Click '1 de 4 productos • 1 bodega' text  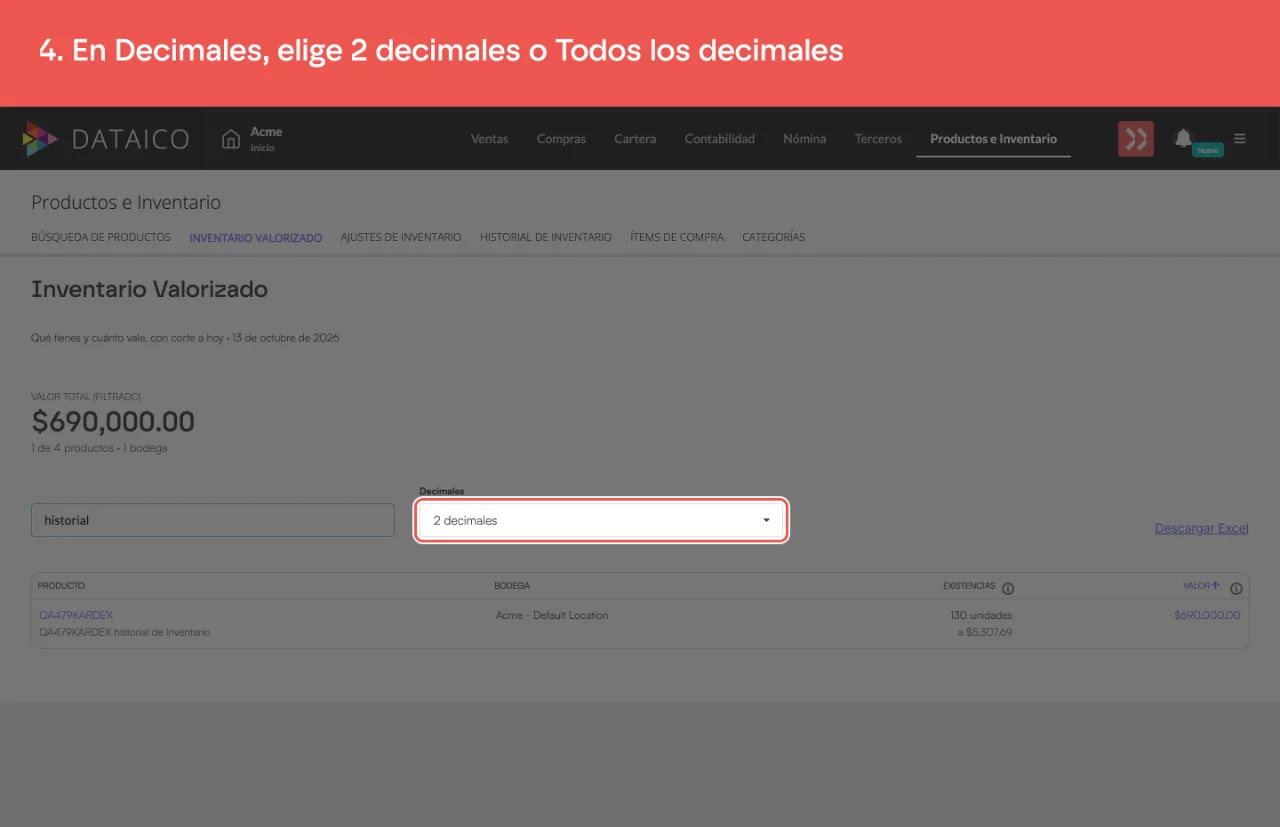coord(99,448)
